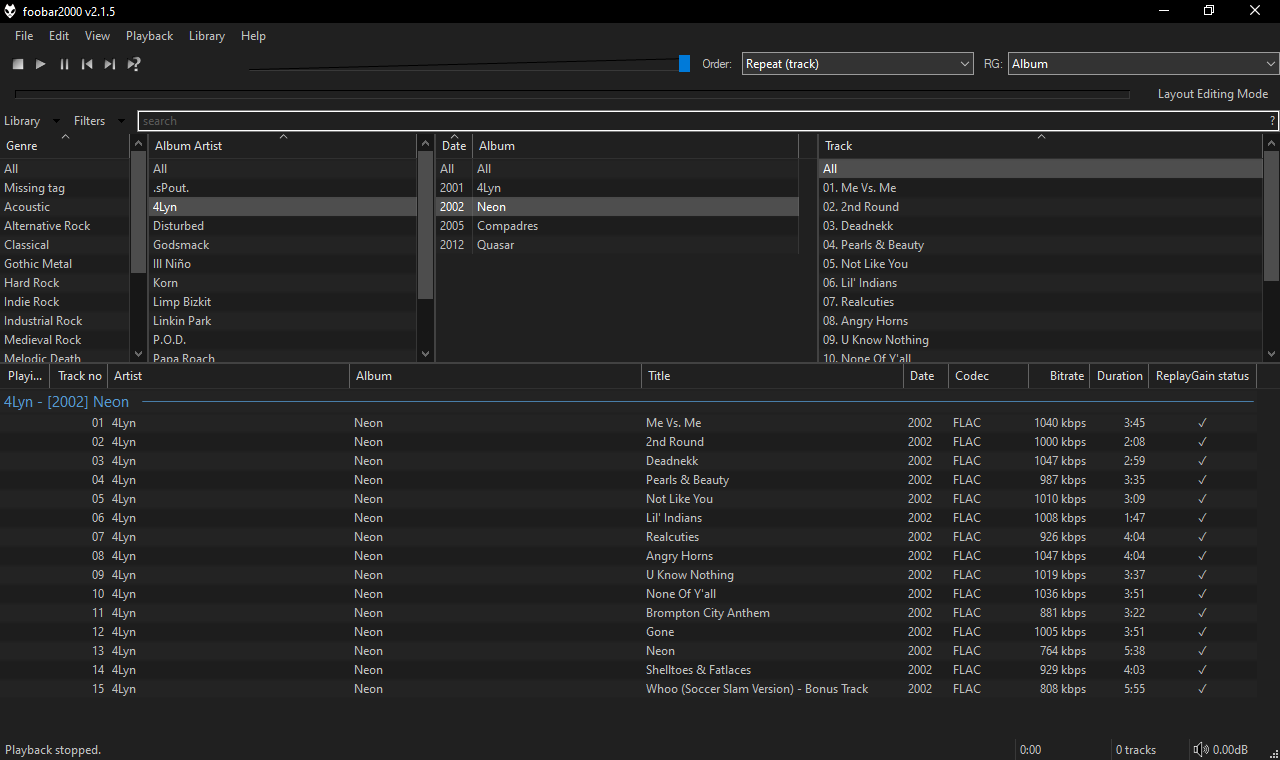Sort by the Genre column header
The image size is (1280, 760).
tap(66, 146)
